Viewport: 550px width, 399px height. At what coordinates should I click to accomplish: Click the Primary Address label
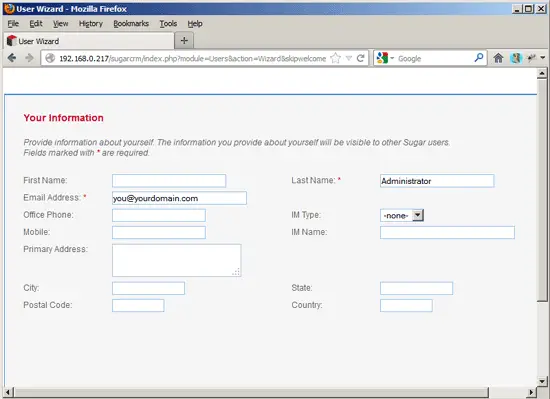click(x=55, y=249)
